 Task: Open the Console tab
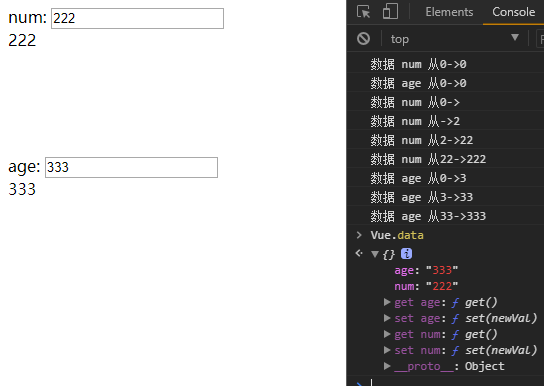coord(513,12)
